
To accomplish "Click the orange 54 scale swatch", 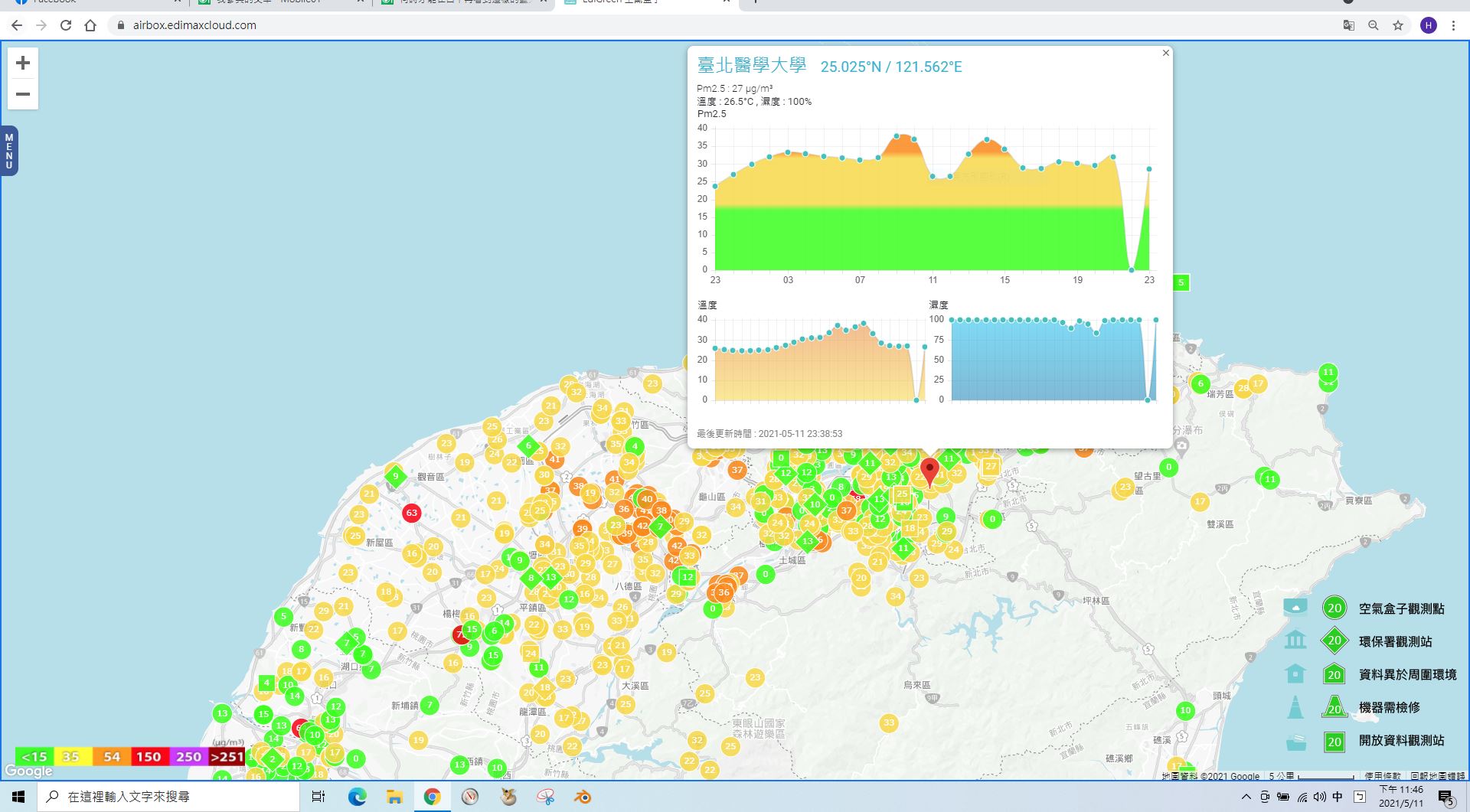I will [x=112, y=757].
